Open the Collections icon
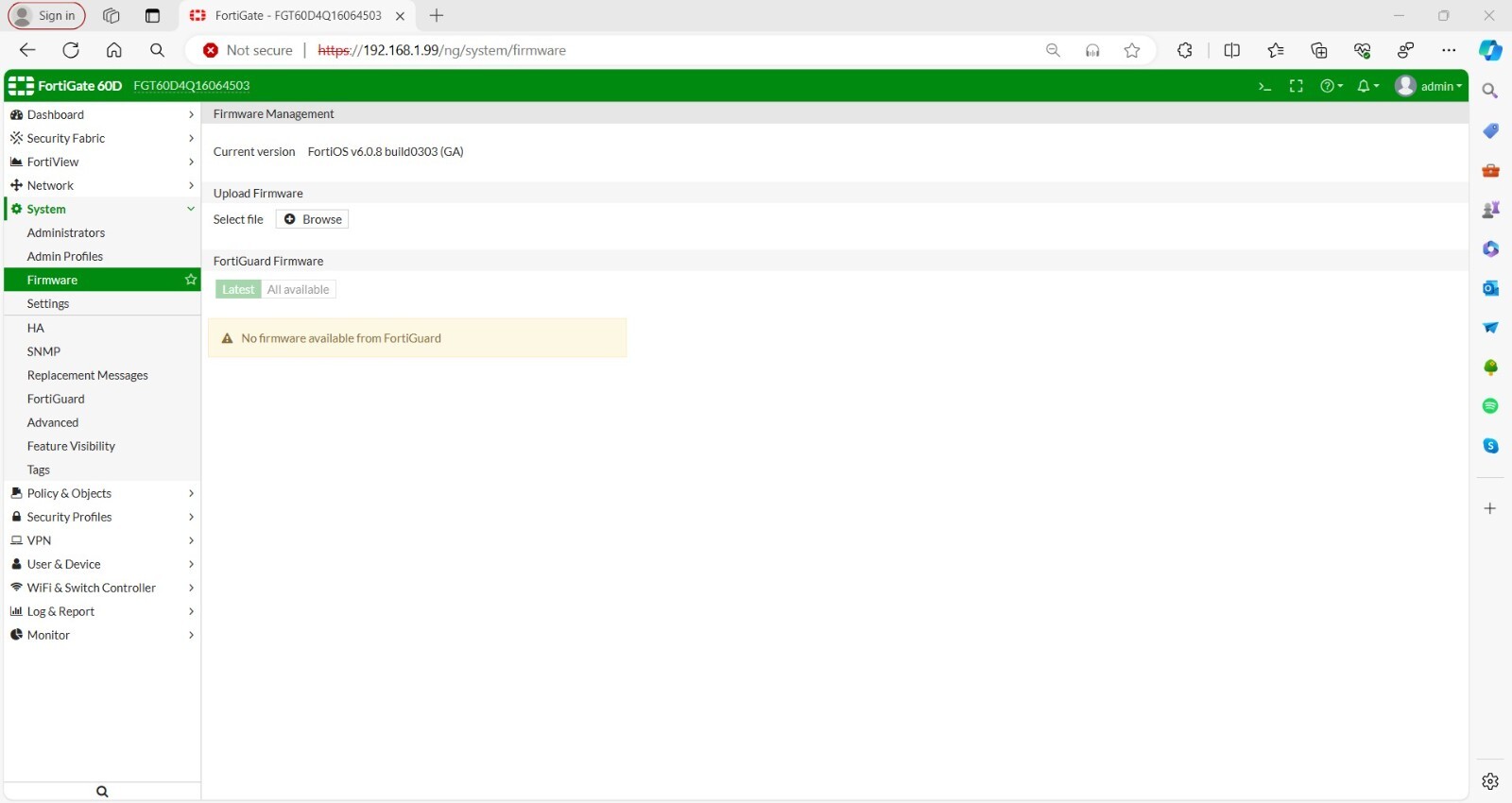The height and width of the screenshot is (803, 1512). (x=1319, y=50)
